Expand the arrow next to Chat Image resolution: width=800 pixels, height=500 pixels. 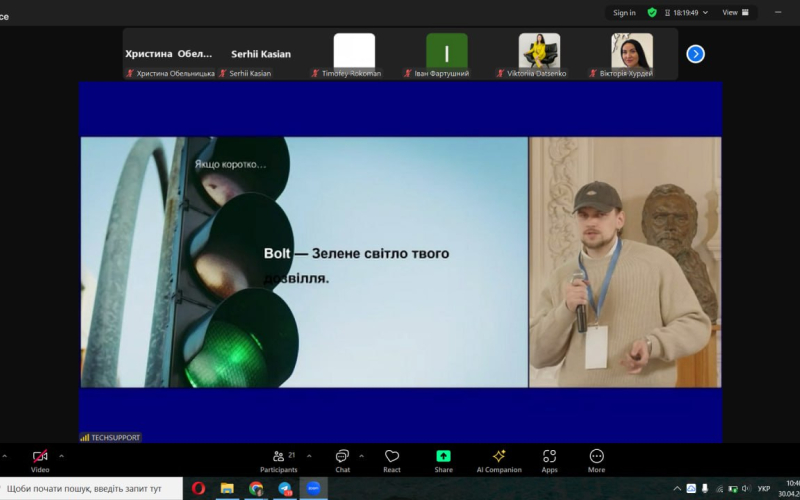(x=361, y=456)
